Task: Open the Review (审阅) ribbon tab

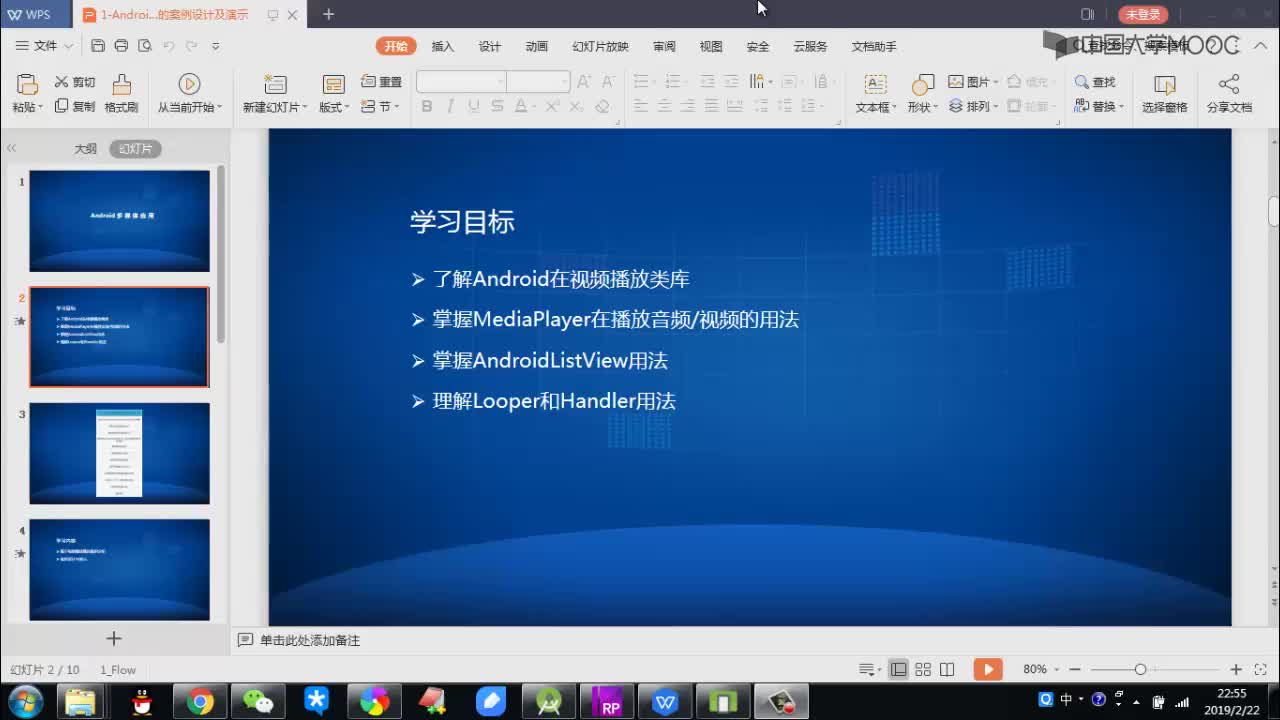Action: [664, 46]
